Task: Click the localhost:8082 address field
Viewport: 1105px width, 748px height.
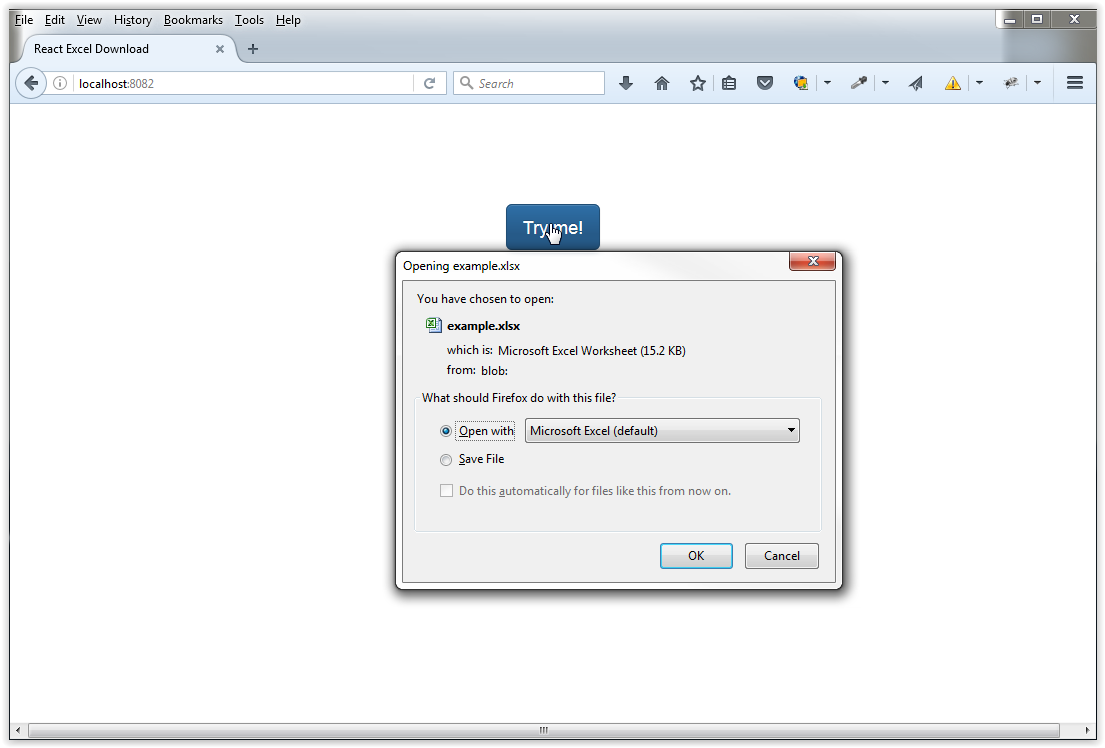Action: [243, 83]
